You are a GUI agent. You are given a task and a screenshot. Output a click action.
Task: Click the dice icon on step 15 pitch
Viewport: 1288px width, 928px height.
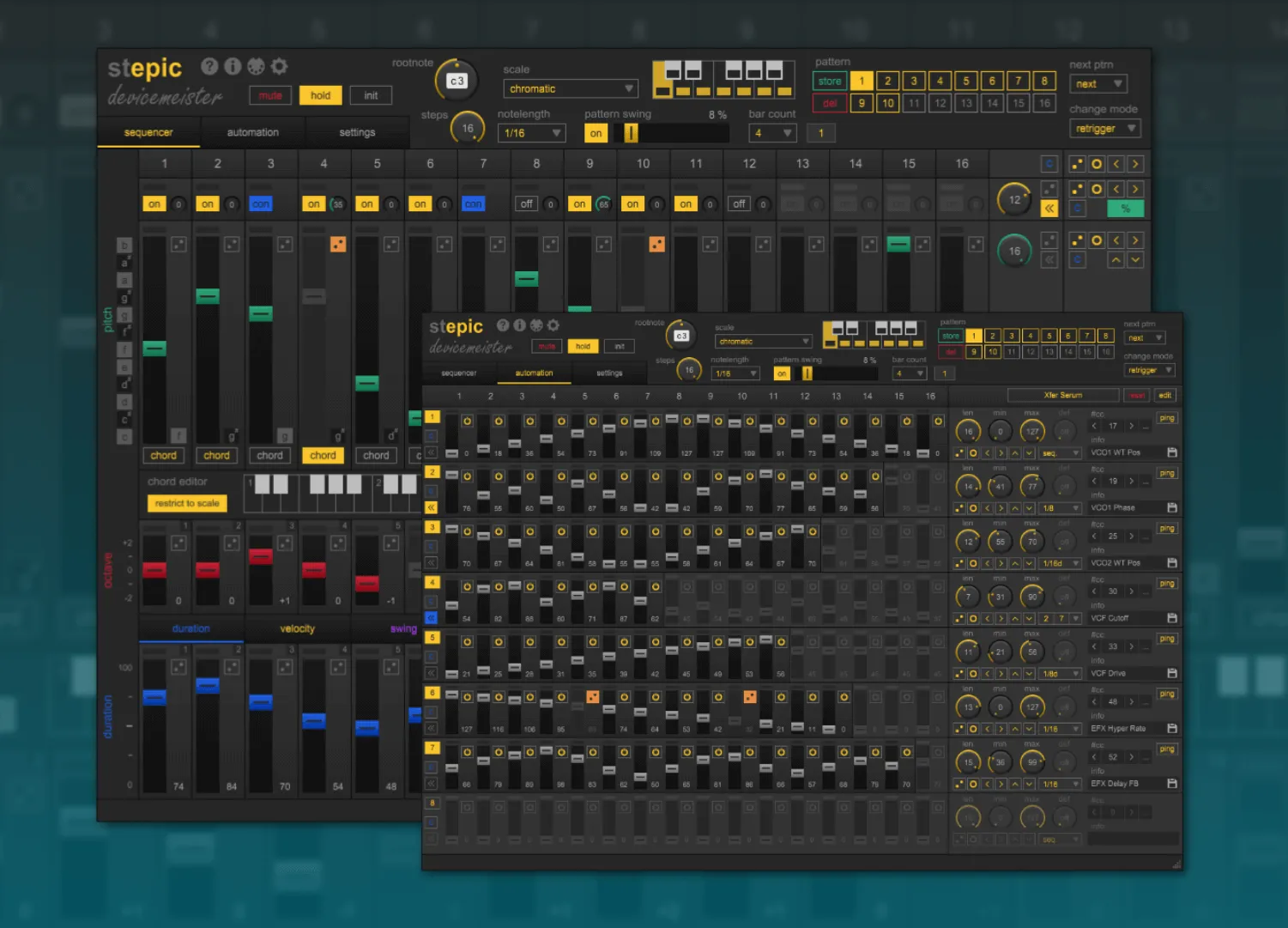(923, 245)
